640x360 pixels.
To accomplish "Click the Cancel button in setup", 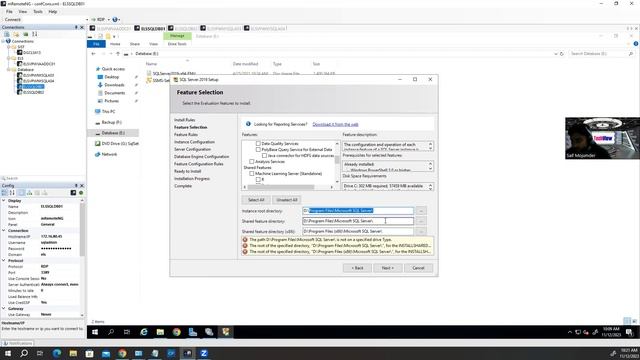I will [x=418, y=268].
